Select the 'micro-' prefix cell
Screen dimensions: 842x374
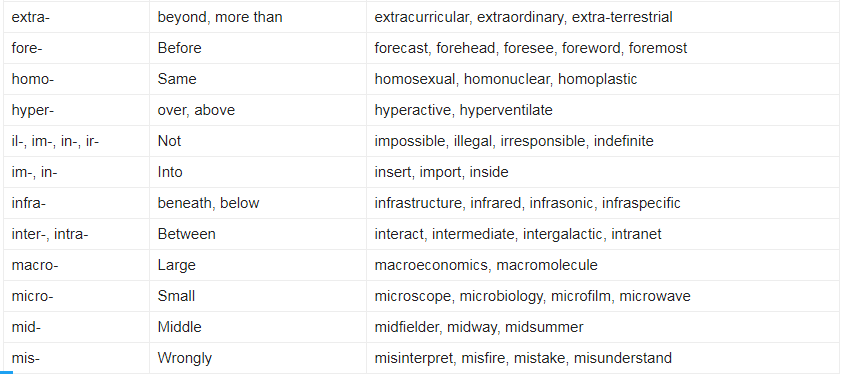pyautogui.click(x=76, y=296)
